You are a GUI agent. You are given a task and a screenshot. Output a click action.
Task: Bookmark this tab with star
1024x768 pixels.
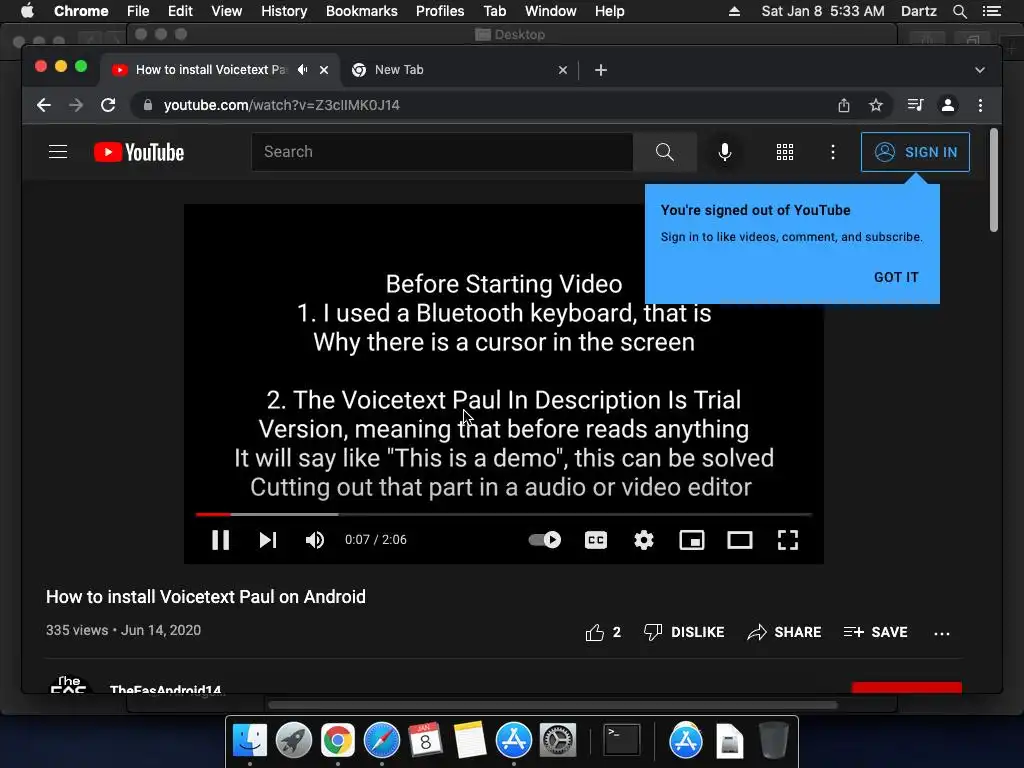(876, 105)
